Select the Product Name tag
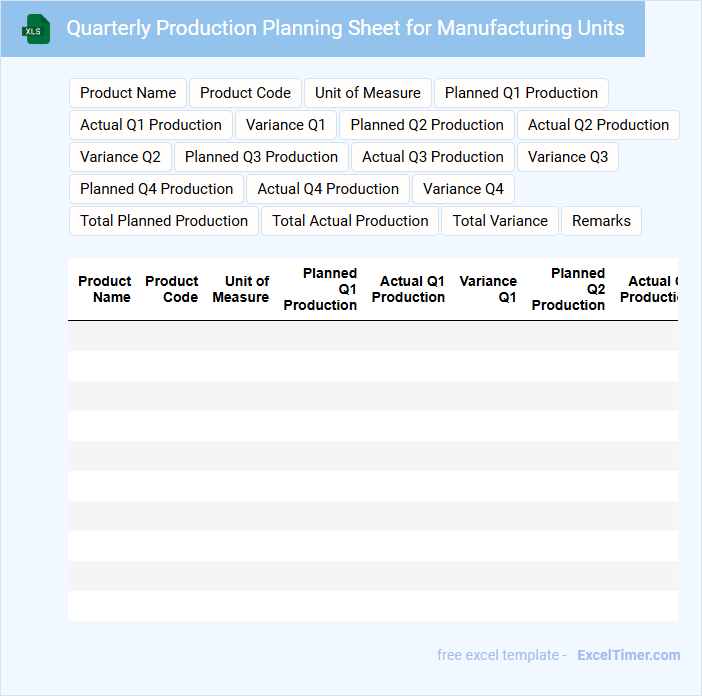The image size is (702, 696). tap(128, 93)
